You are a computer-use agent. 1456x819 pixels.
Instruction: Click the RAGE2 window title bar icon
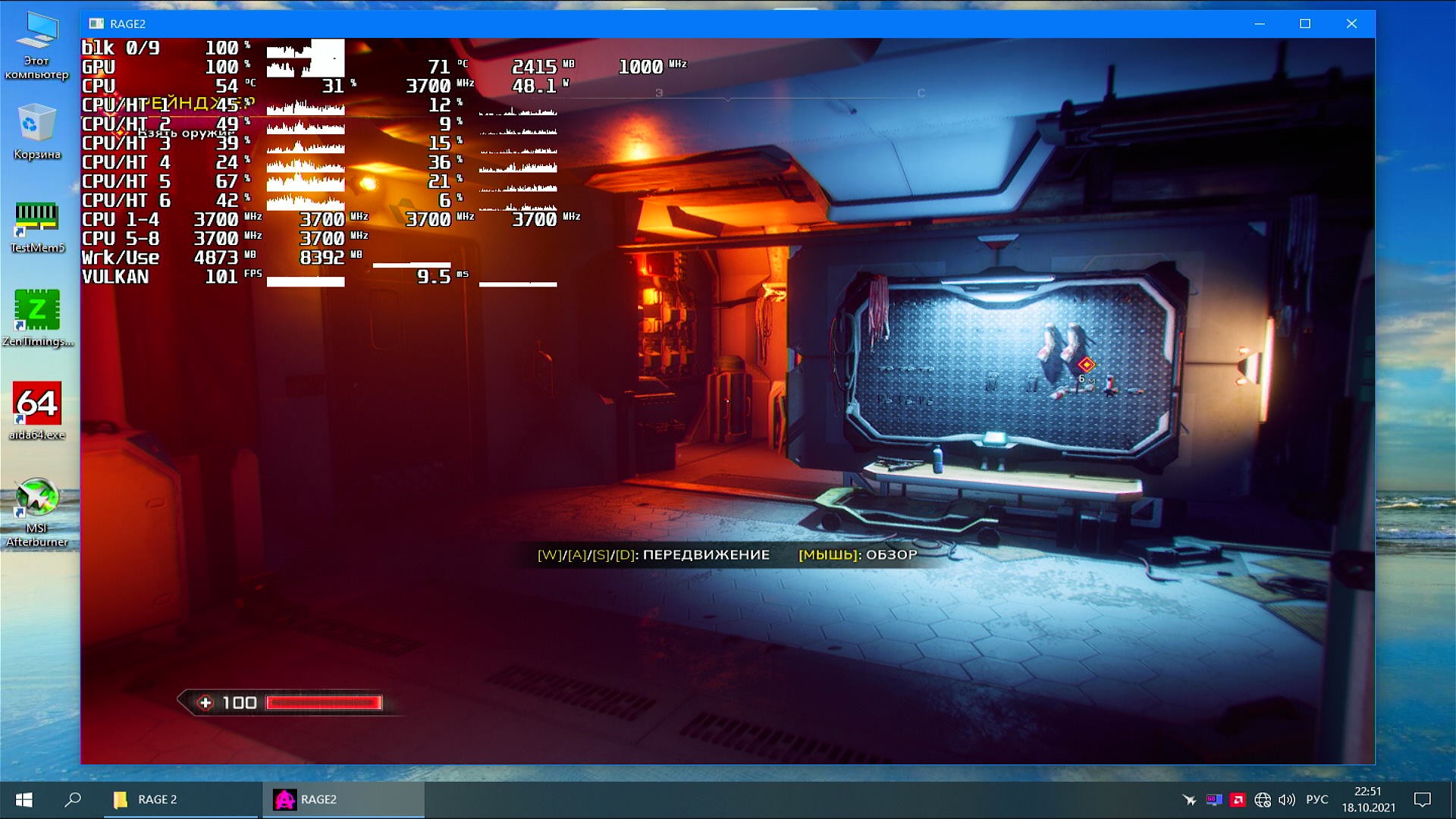96,24
